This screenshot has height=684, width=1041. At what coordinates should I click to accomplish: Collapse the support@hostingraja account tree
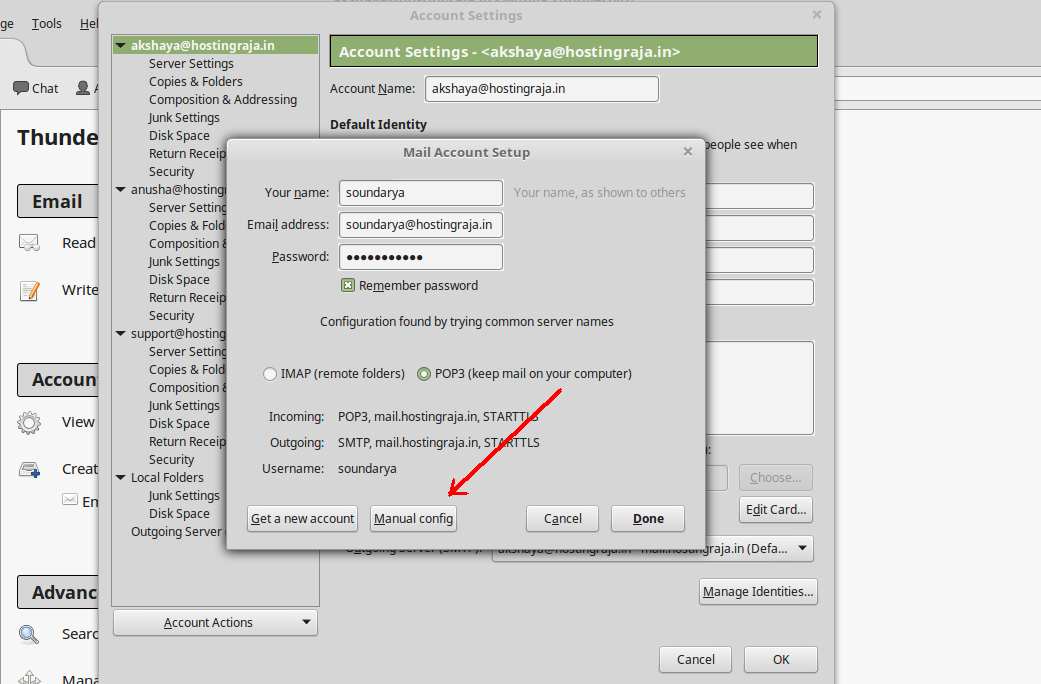[x=121, y=333]
